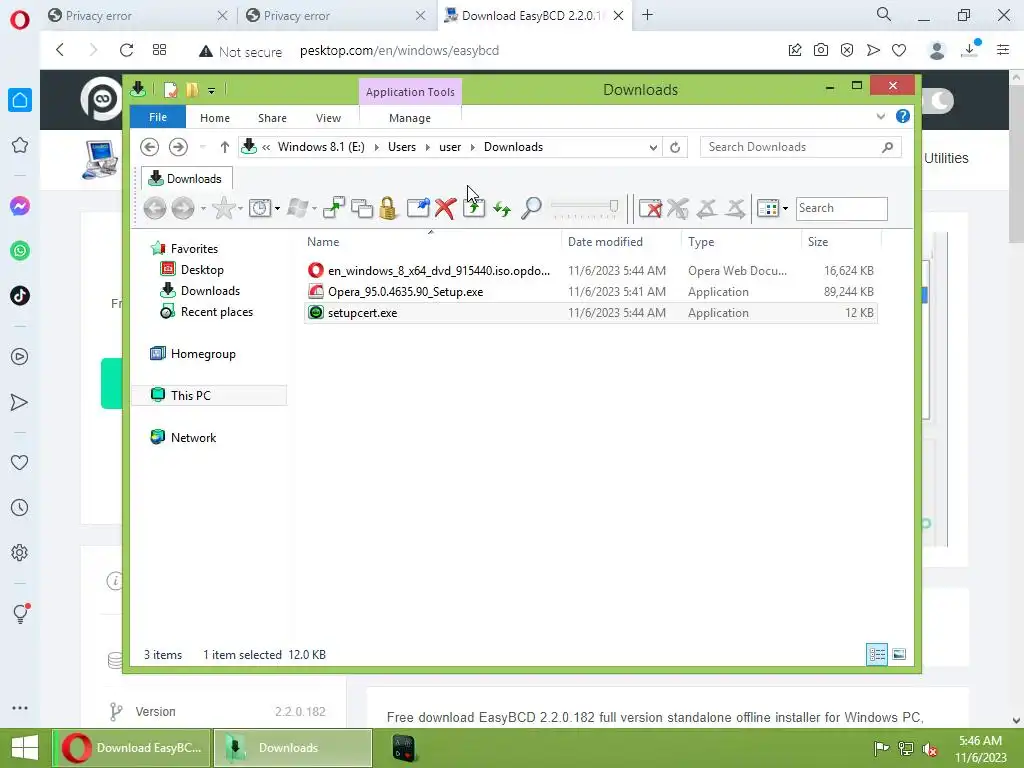Open Opera Messenger sidebar icon

pyautogui.click(x=20, y=206)
